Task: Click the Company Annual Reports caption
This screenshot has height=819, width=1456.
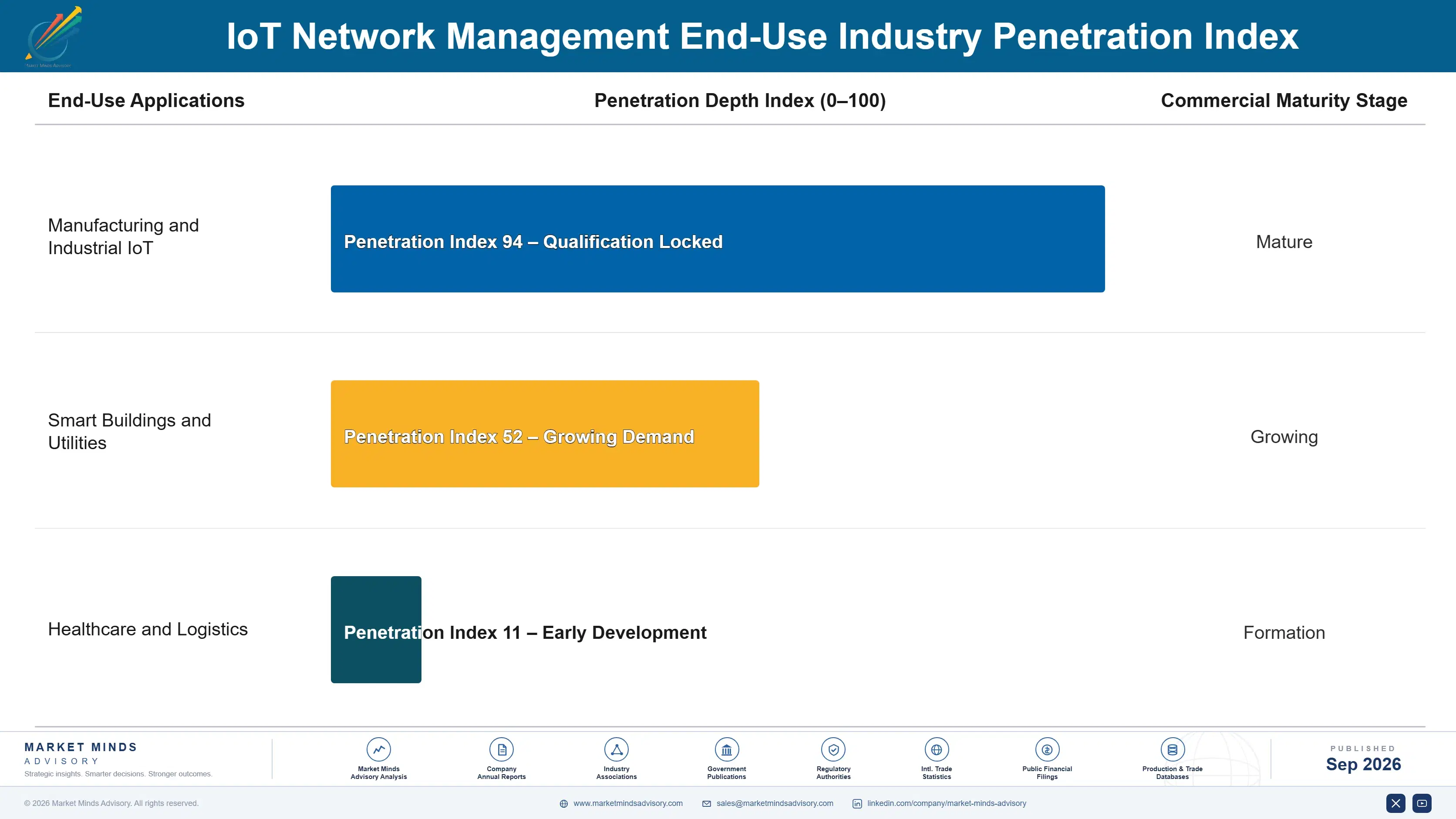Action: [501, 773]
